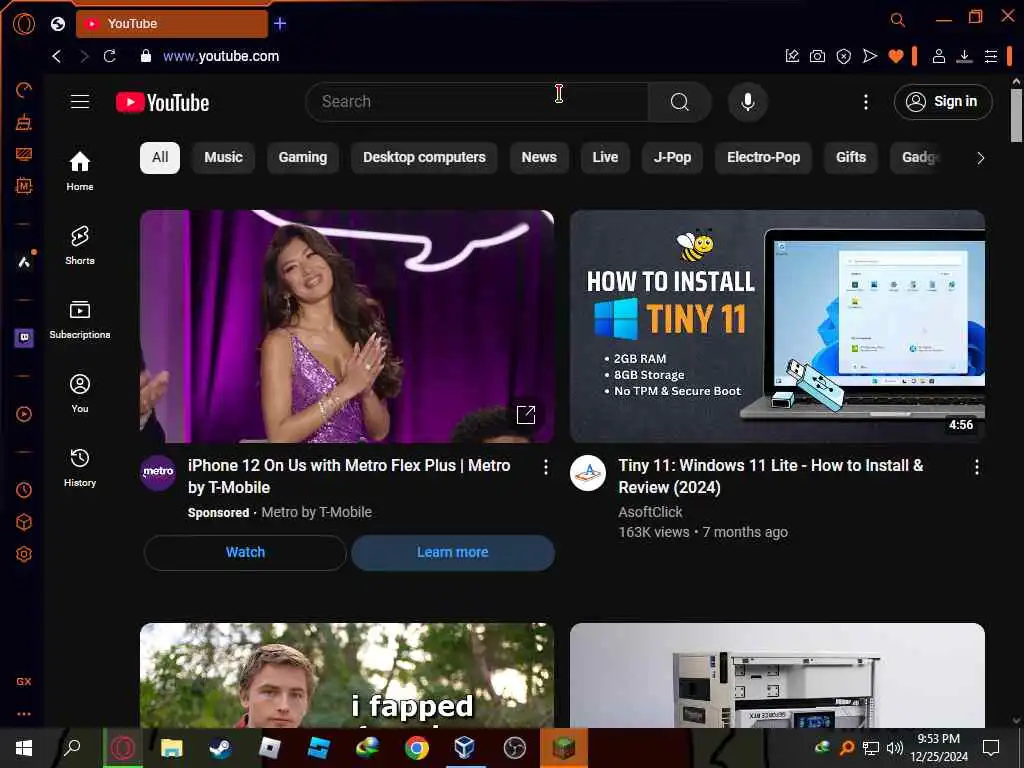The height and width of the screenshot is (768, 1024).
Task: Open the Opera GX main menu logo
Action: click(24, 24)
